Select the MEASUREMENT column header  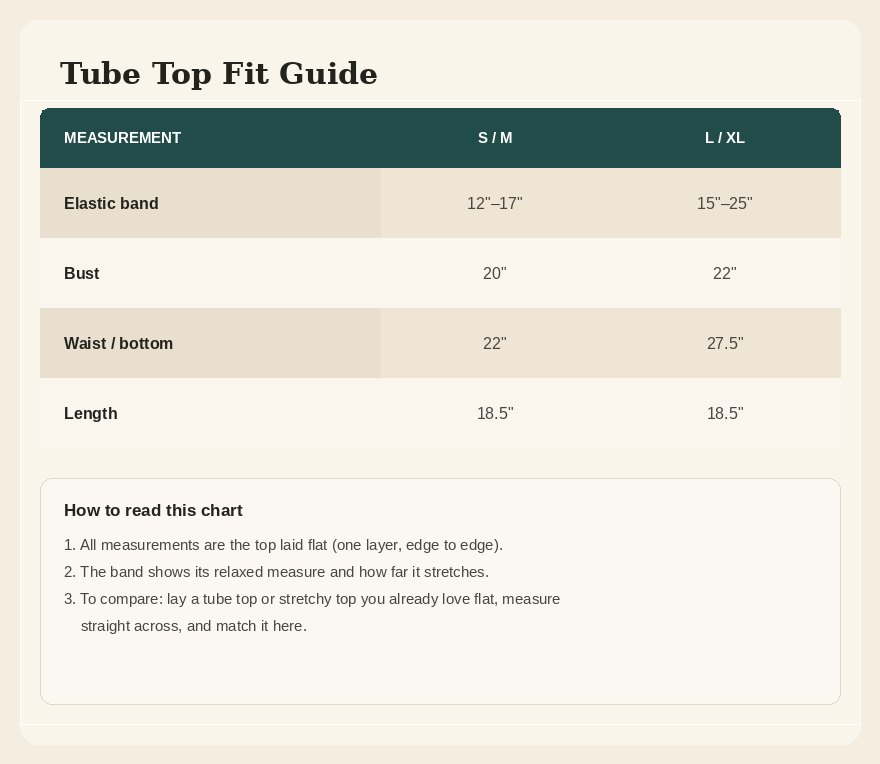coord(122,138)
